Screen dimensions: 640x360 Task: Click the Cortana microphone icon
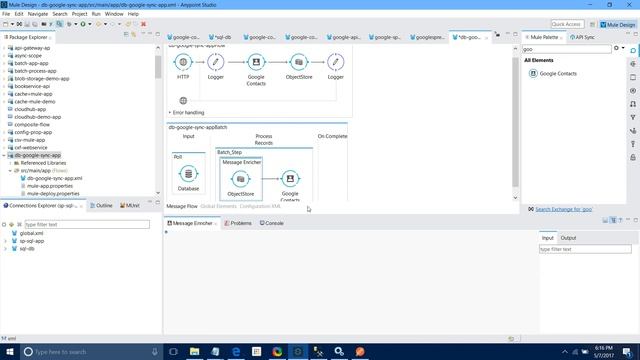pyautogui.click(x=155, y=351)
